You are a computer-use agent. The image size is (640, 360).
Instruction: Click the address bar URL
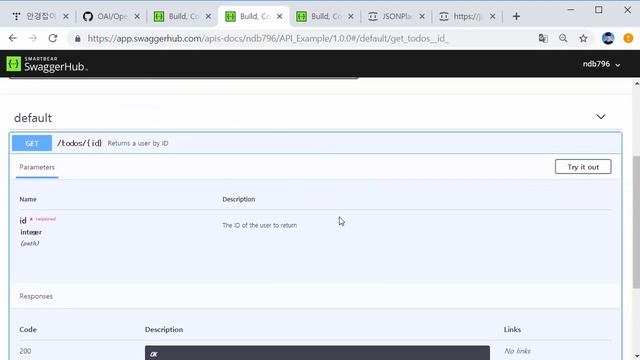pyautogui.click(x=267, y=39)
